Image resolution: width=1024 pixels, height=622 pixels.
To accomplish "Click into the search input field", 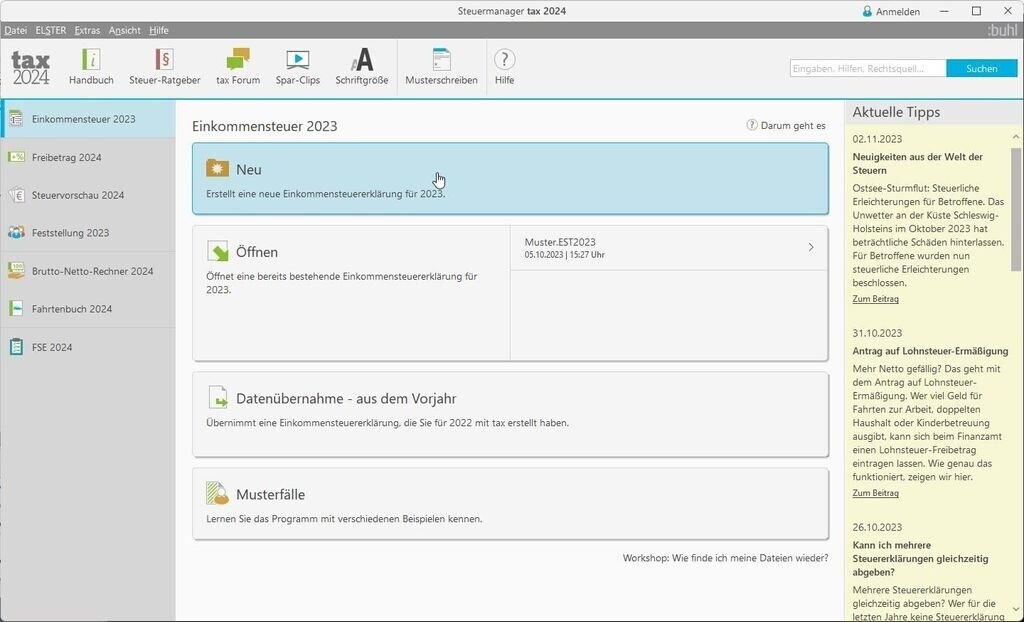I will point(867,68).
